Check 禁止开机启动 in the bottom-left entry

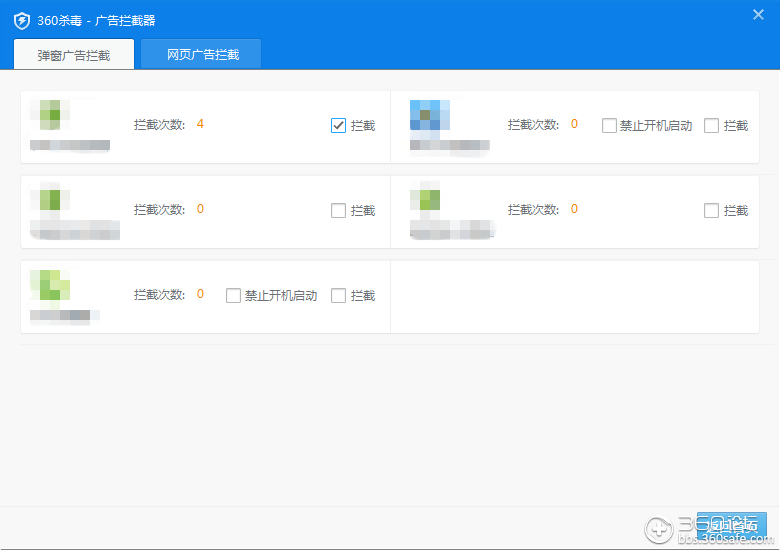click(233, 296)
